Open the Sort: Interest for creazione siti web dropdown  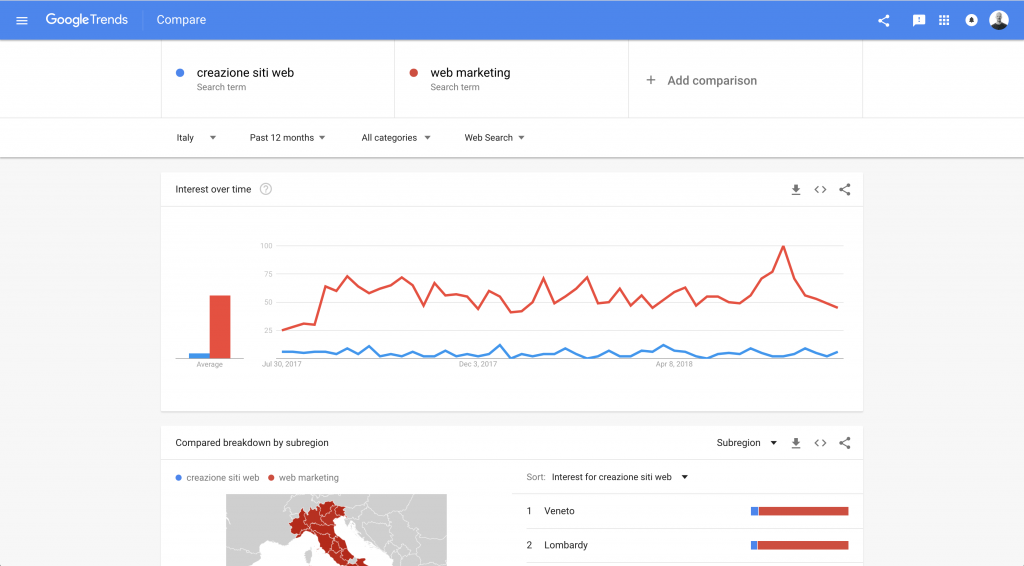[x=620, y=477]
